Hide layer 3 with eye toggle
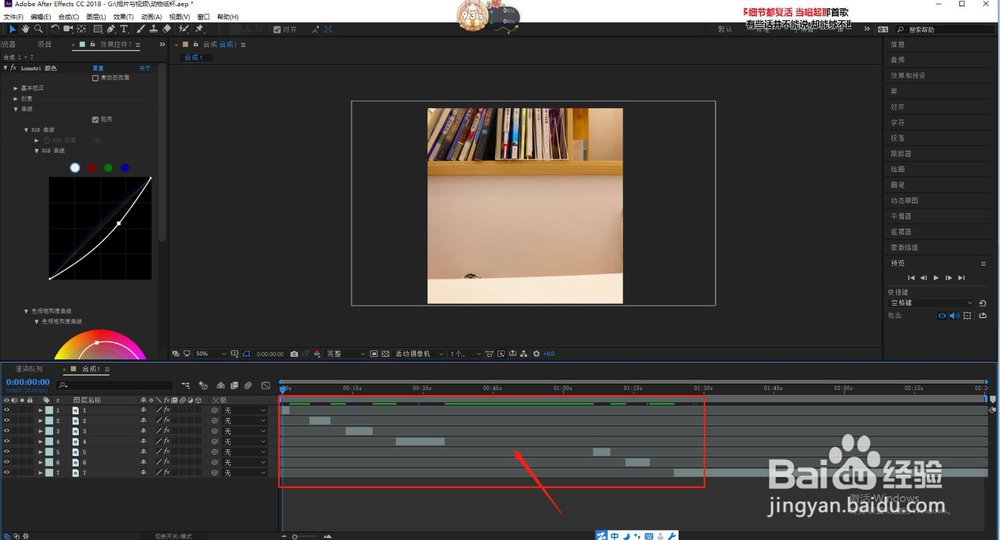Screen dimensions: 1000x540 click(x=7, y=431)
